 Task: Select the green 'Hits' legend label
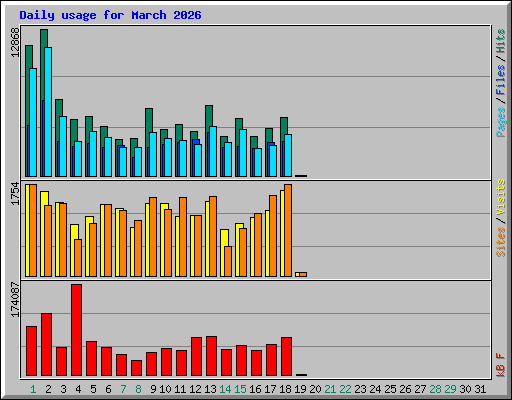(501, 41)
